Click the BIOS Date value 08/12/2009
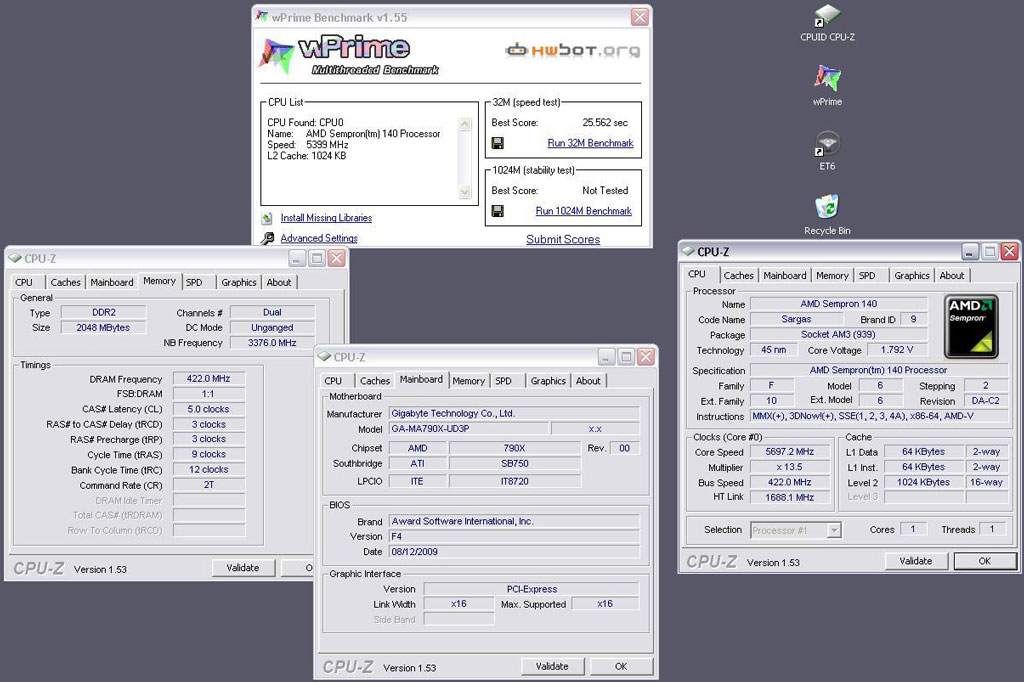Image resolution: width=1024 pixels, height=682 pixels. (x=514, y=552)
